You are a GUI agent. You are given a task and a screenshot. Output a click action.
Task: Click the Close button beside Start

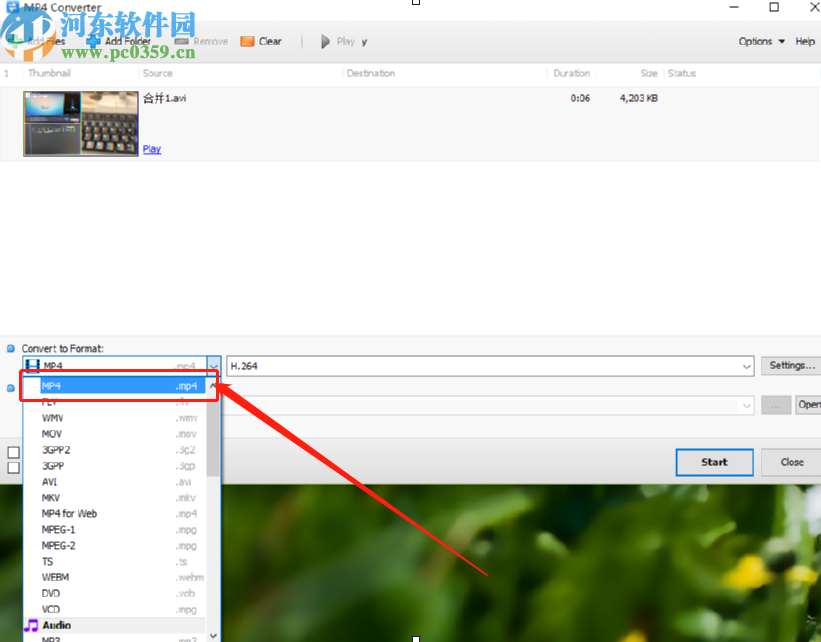(x=791, y=462)
